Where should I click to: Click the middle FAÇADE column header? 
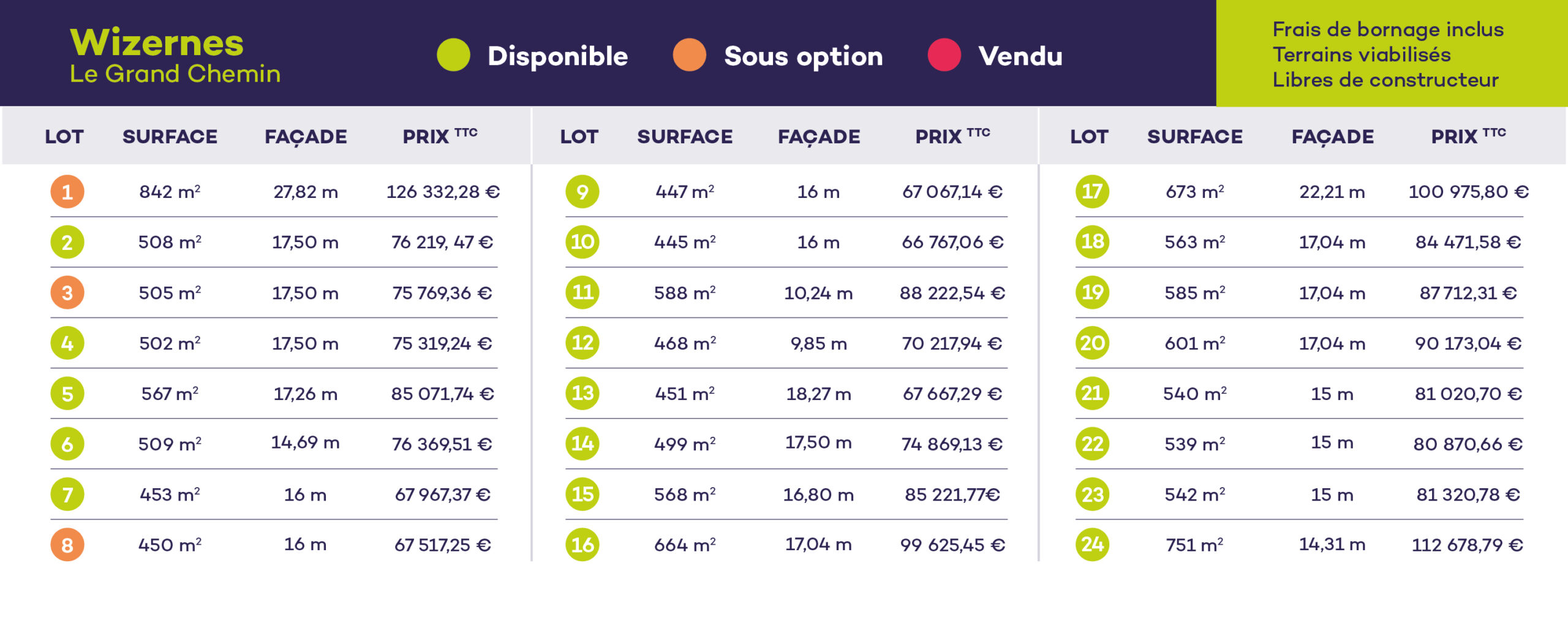pyautogui.click(x=819, y=137)
